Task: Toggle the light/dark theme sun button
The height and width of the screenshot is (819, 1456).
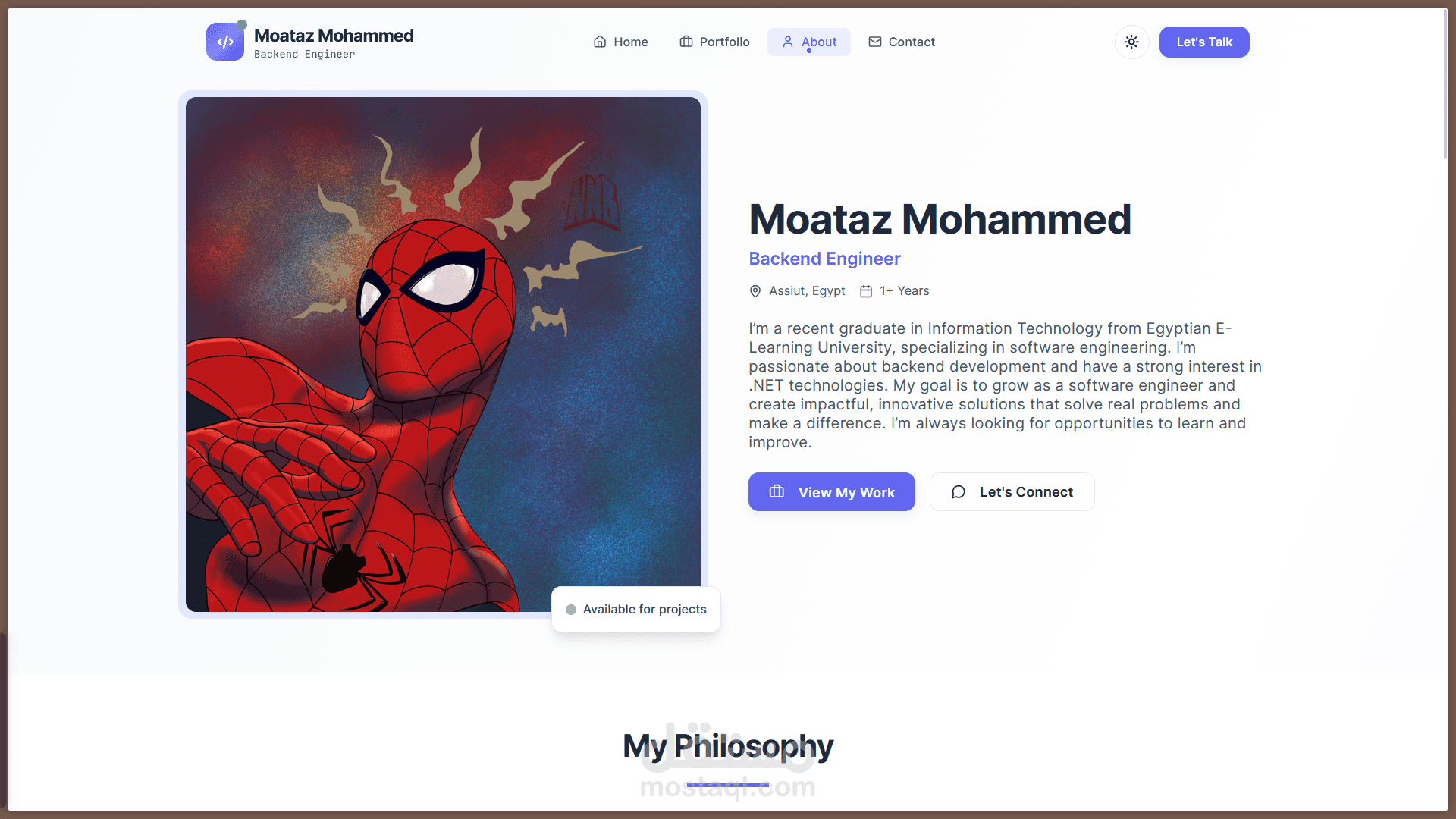Action: click(1131, 42)
